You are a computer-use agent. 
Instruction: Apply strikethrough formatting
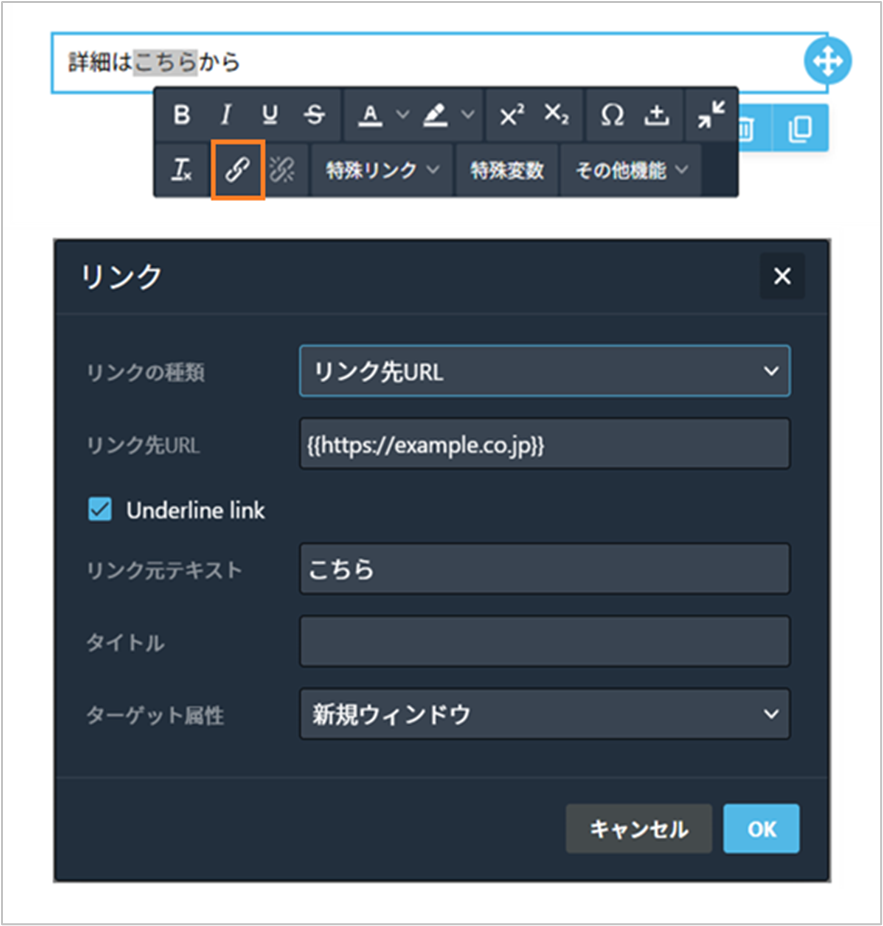314,114
